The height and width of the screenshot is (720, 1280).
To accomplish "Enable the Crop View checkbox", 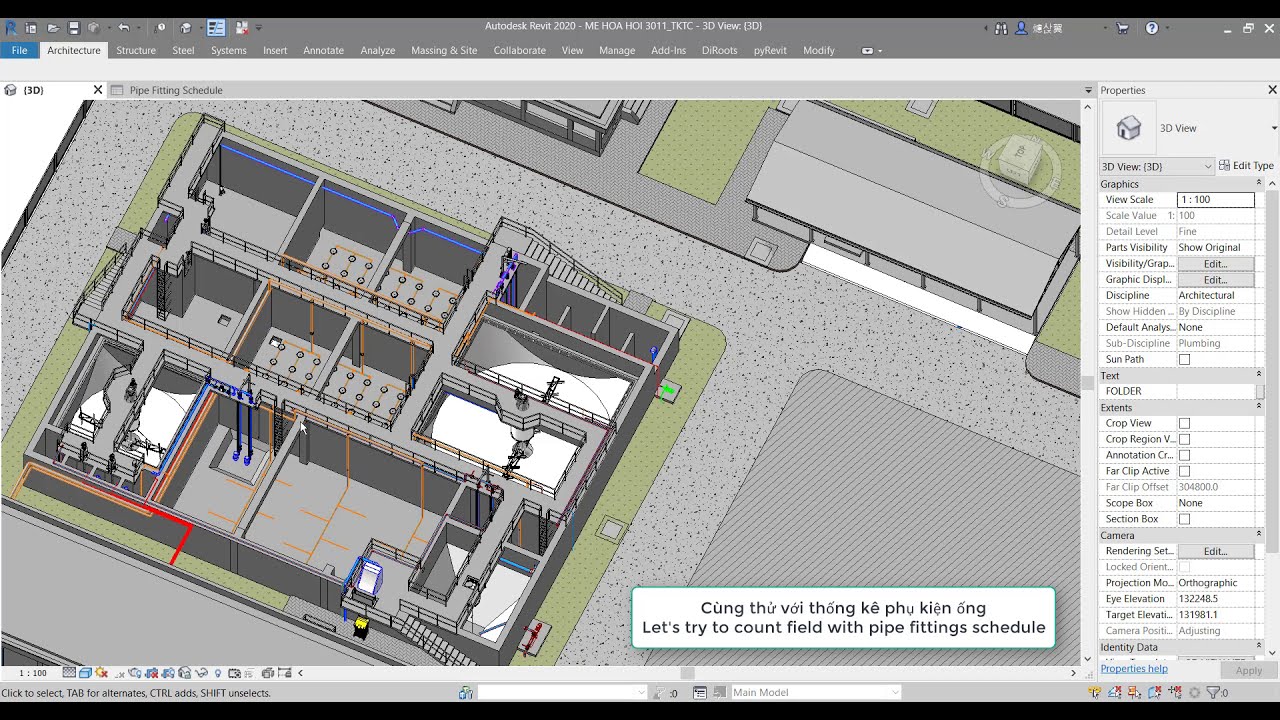I will (x=1184, y=423).
